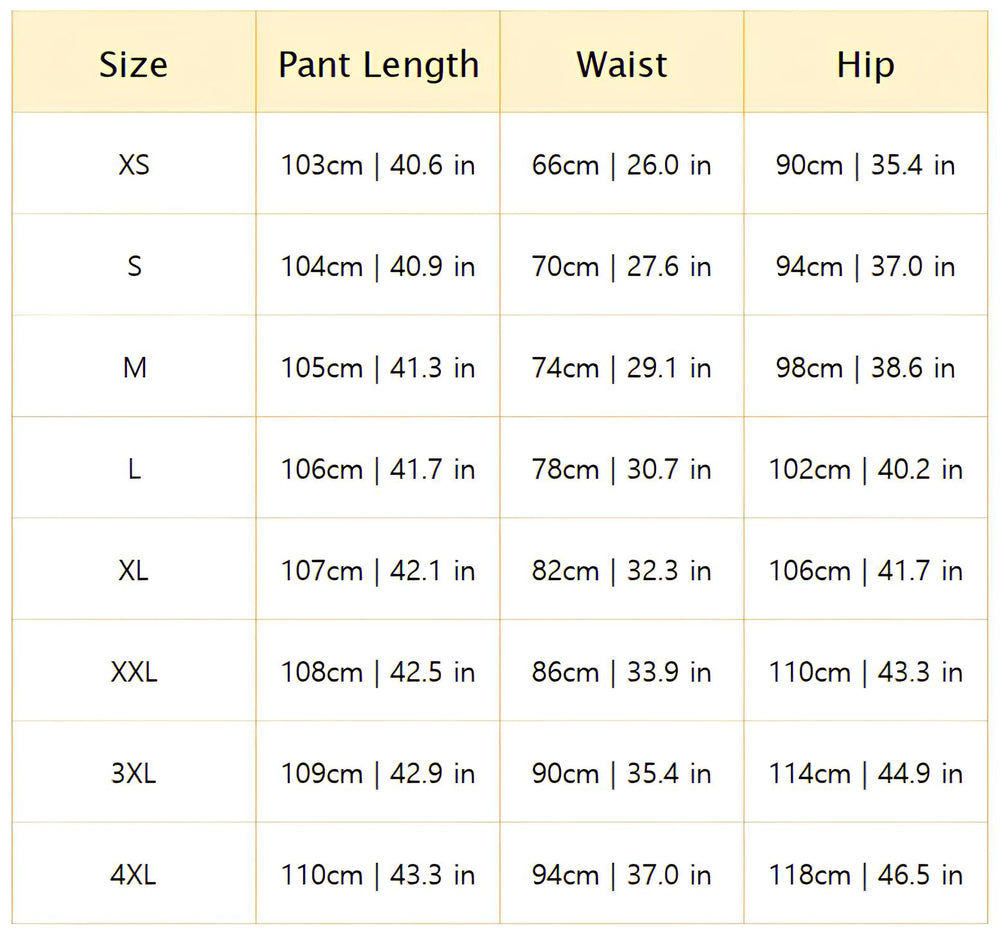Click the Size column header
Image resolution: width=1000 pixels, height=932 pixels.
coord(133,65)
